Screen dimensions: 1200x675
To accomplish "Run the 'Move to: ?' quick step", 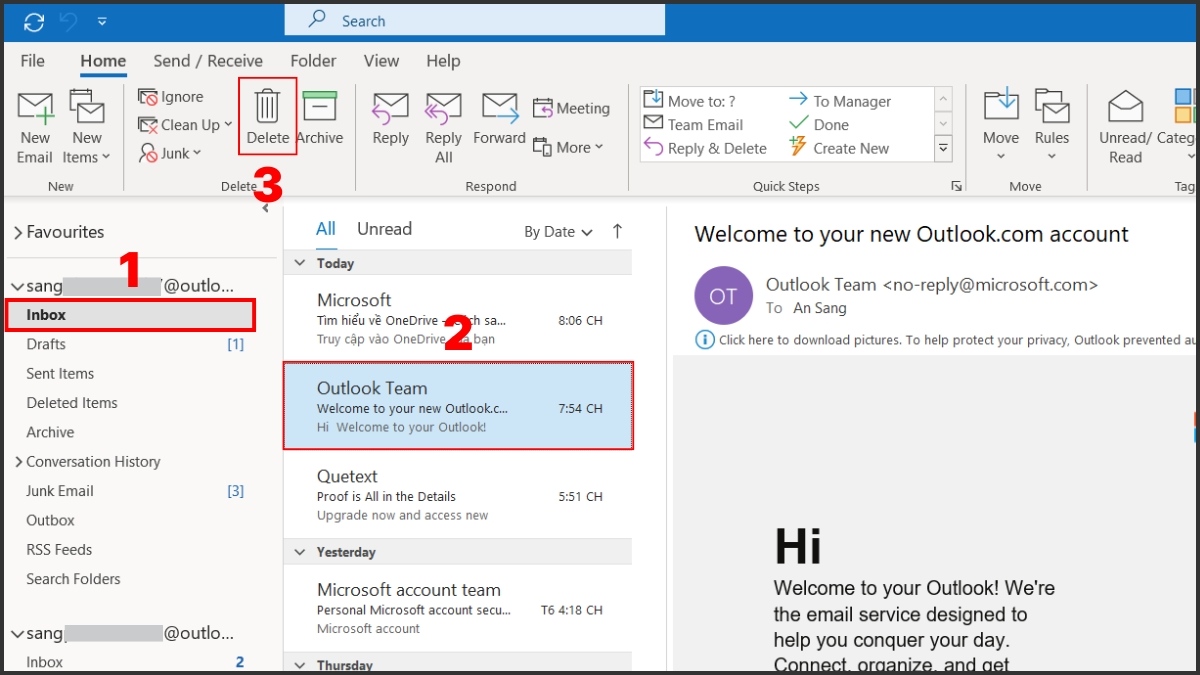I will [690, 101].
